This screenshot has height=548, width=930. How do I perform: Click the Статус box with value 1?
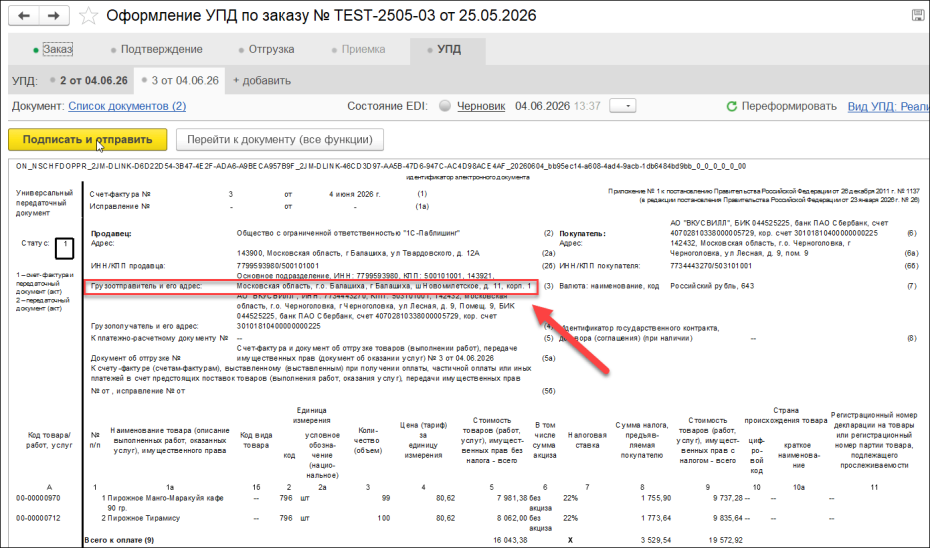65,248
